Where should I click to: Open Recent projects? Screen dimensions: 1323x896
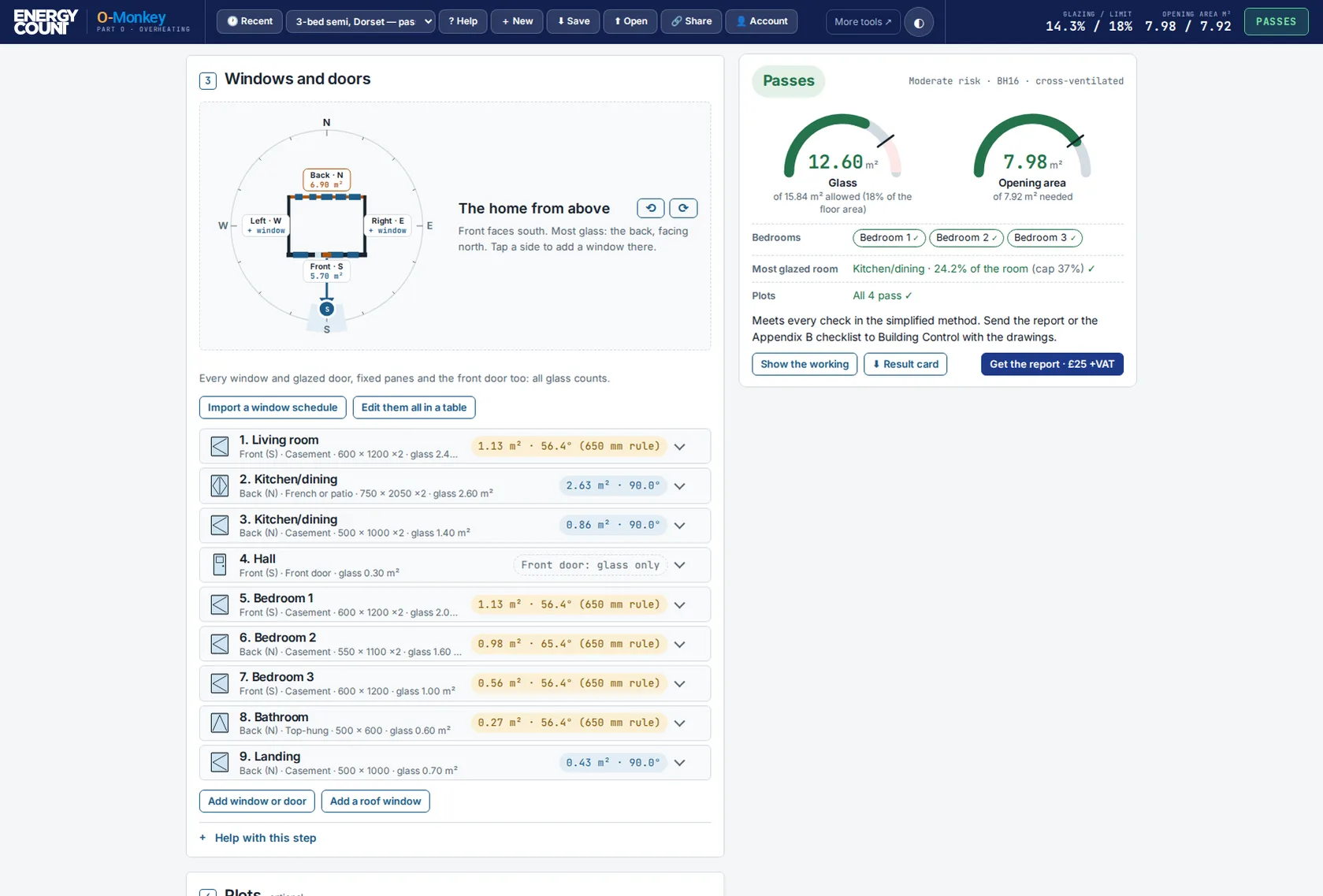(250, 21)
